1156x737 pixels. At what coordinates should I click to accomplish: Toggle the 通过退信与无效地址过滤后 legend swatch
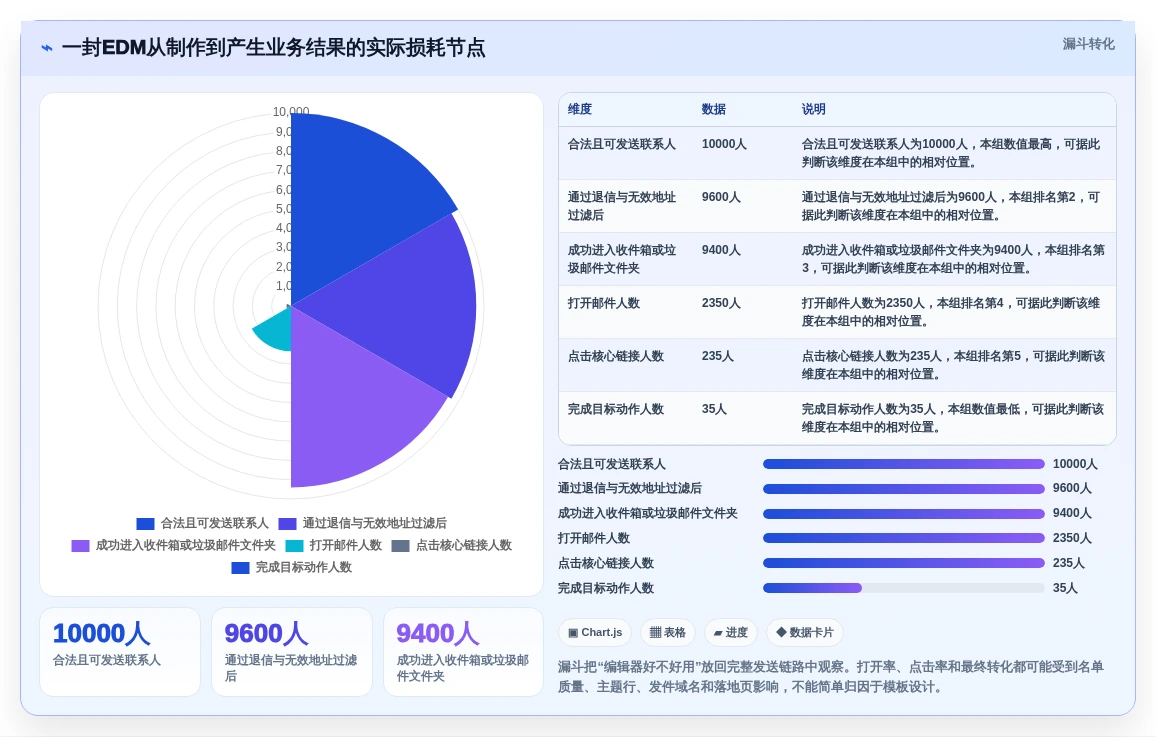click(x=287, y=523)
